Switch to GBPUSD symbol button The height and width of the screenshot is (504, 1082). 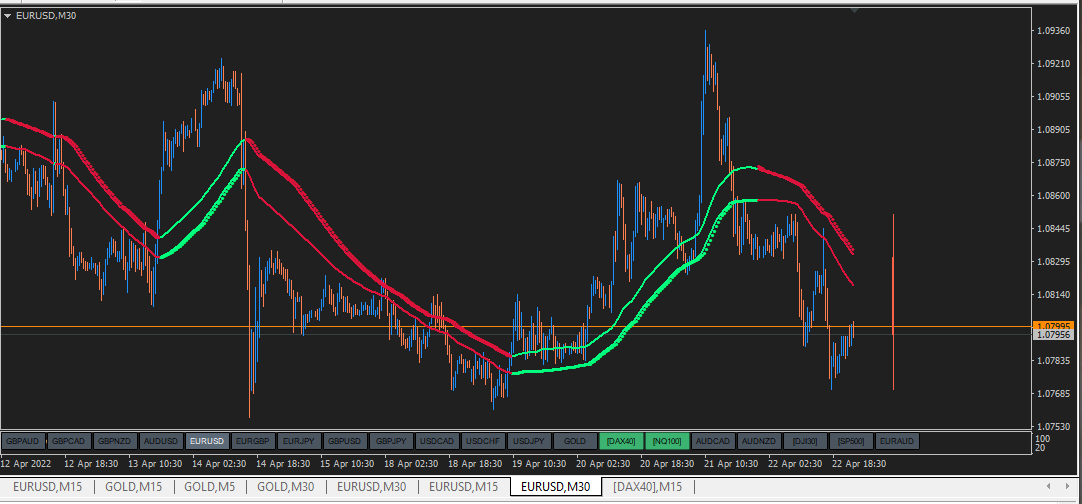345,441
